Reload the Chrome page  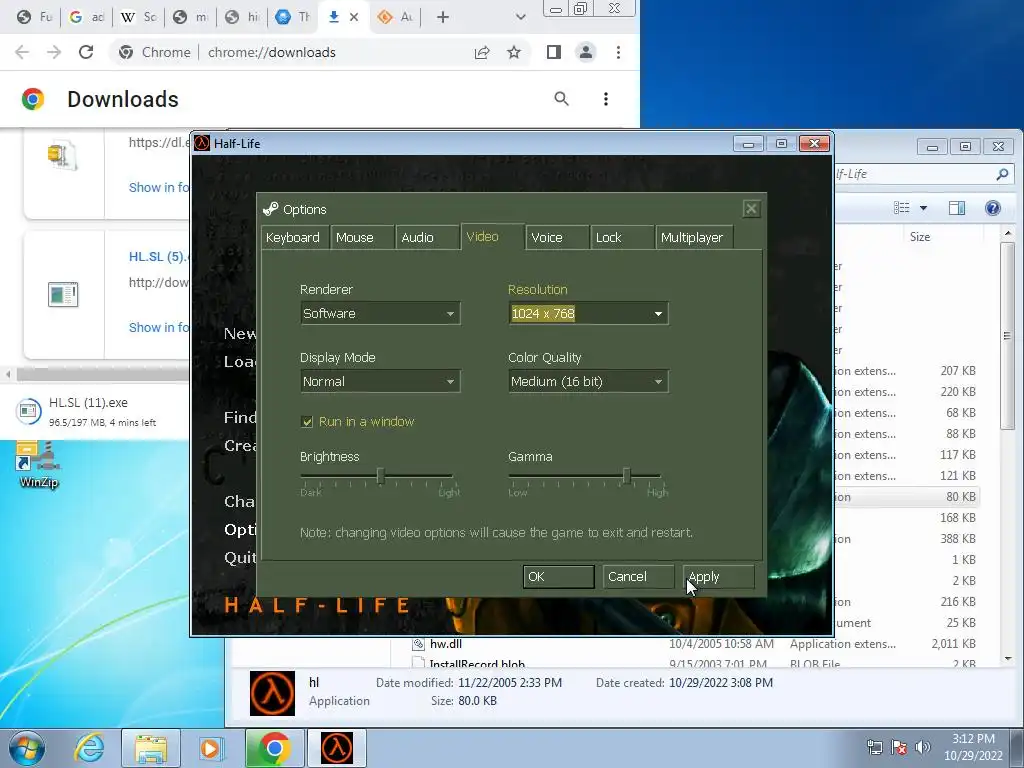coord(86,52)
